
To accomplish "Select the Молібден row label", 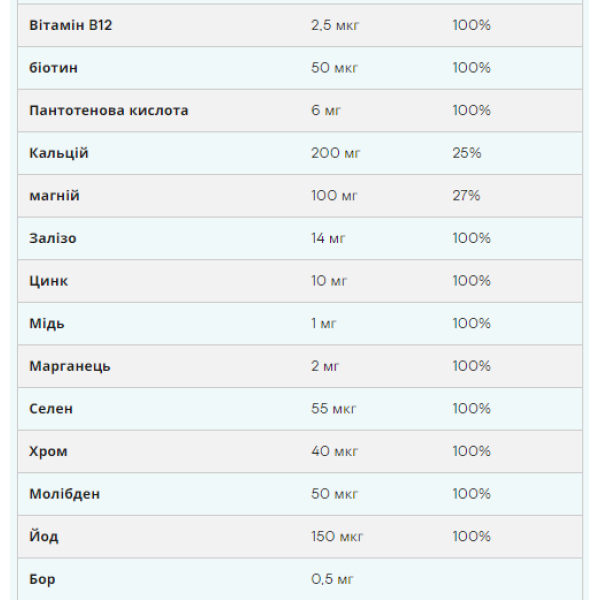I will tap(65, 494).
